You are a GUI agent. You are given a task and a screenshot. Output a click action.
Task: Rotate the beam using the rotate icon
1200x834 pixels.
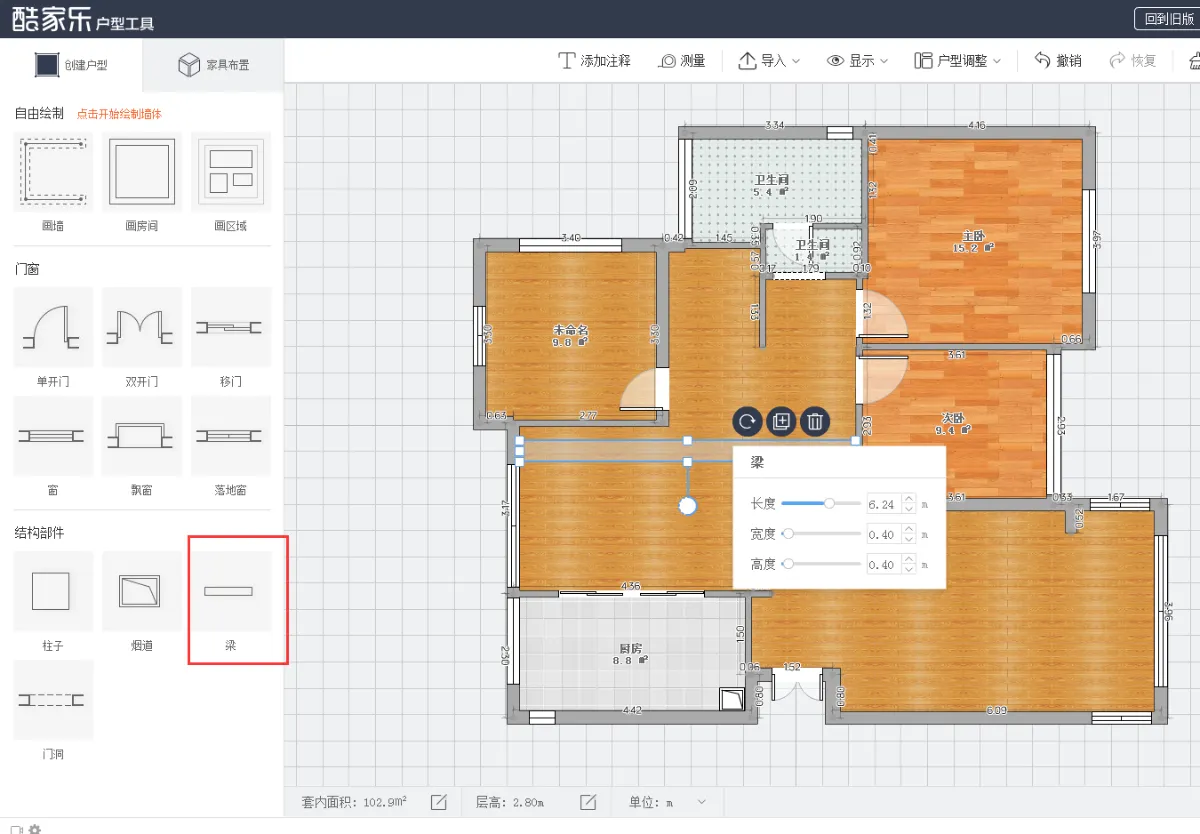pos(747,421)
